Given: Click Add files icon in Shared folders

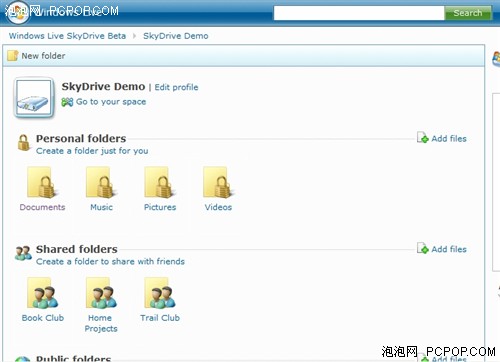Looking at the screenshot, I should [423, 248].
